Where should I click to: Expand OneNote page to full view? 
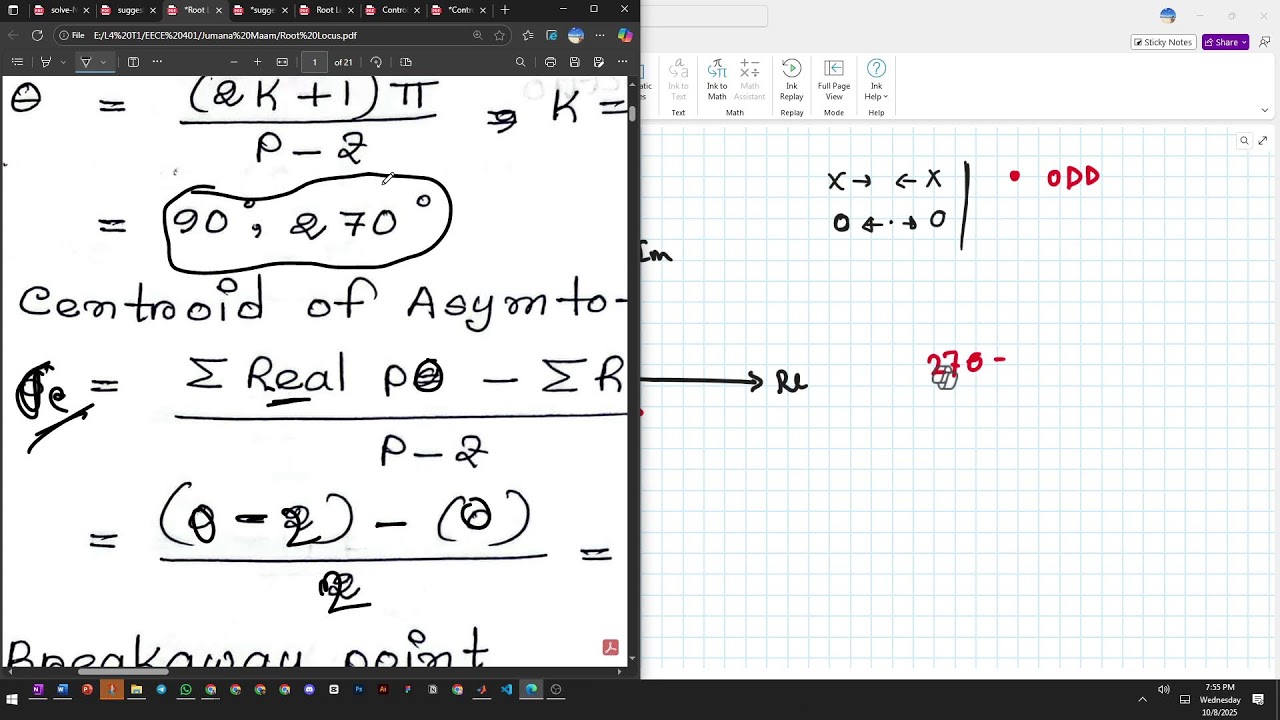tap(1262, 141)
